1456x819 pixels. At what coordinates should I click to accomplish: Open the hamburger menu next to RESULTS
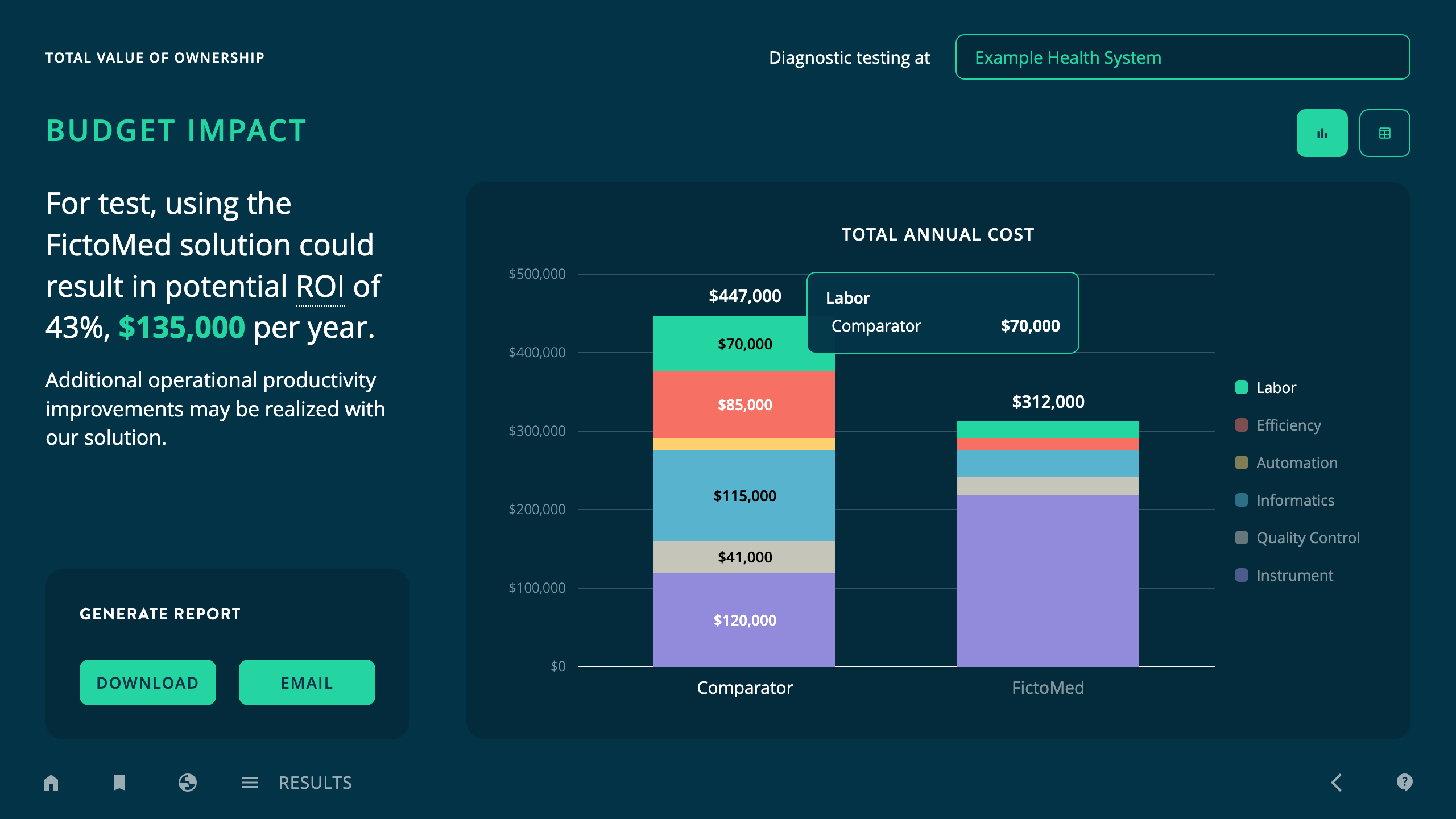click(250, 783)
